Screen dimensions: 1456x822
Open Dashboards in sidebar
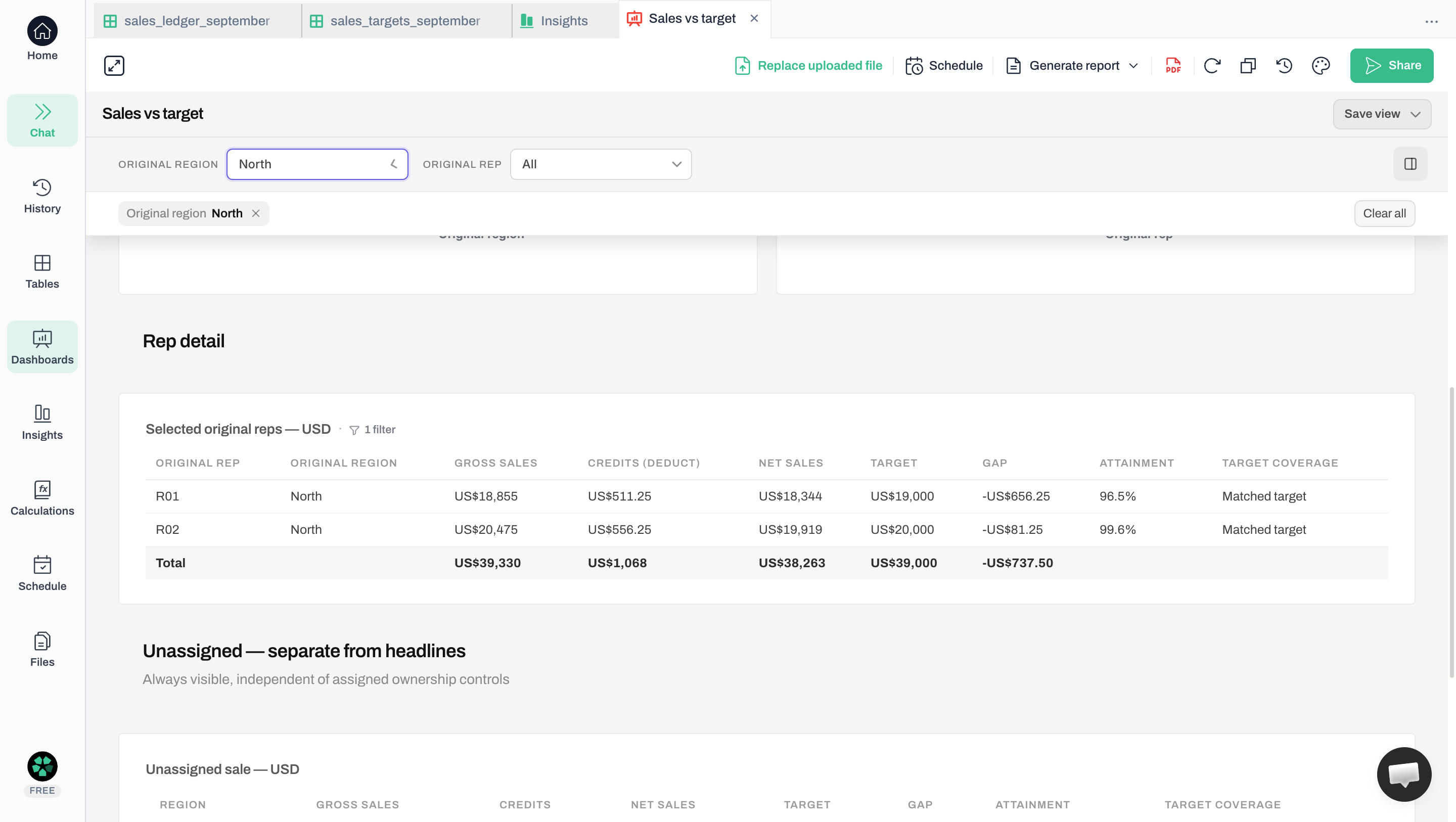[42, 347]
